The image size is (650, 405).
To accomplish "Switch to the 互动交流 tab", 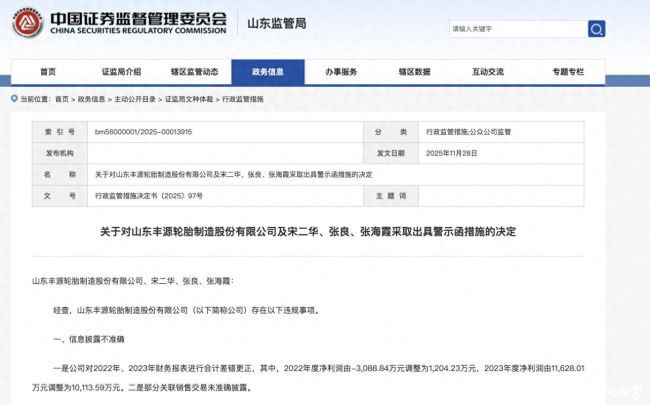I will tap(487, 72).
